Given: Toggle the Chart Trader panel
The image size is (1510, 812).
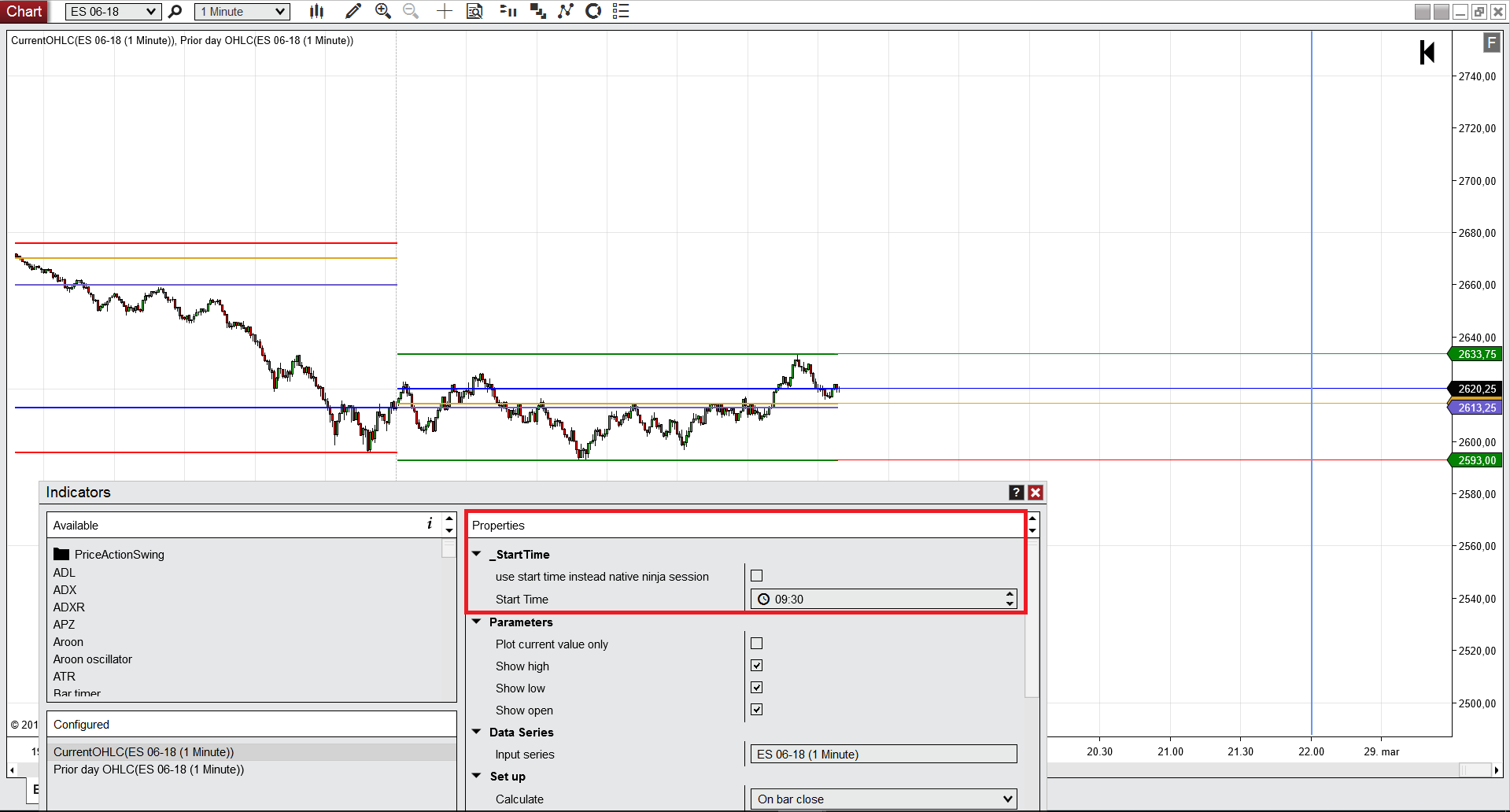Looking at the screenshot, I should pyautogui.click(x=508, y=11).
